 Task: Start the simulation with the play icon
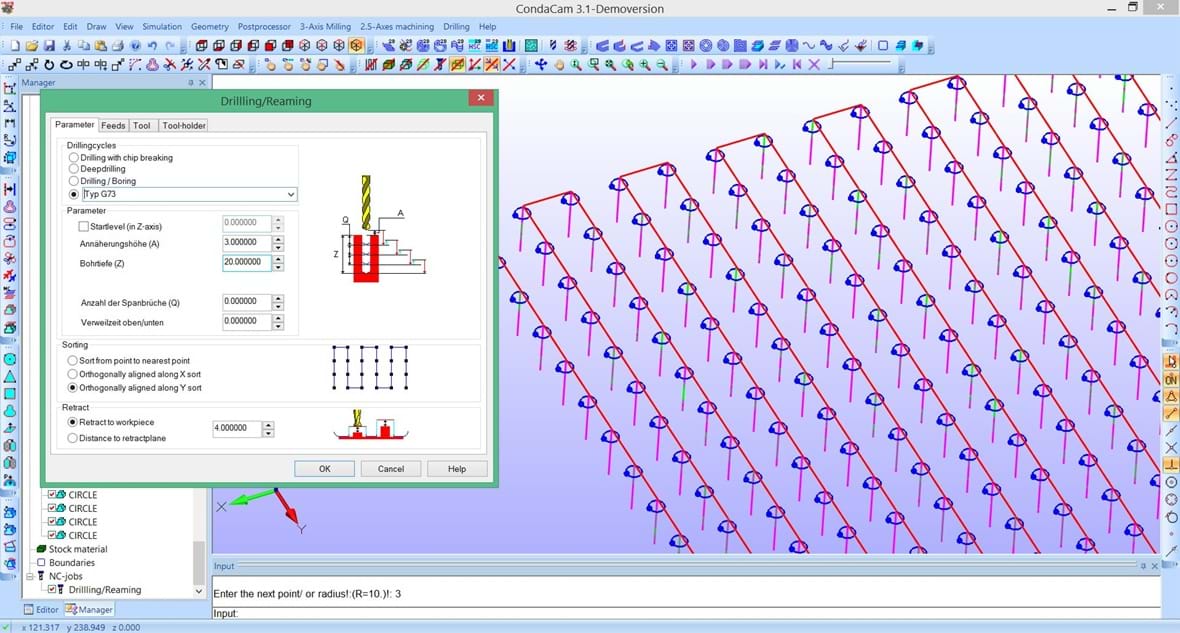694,65
